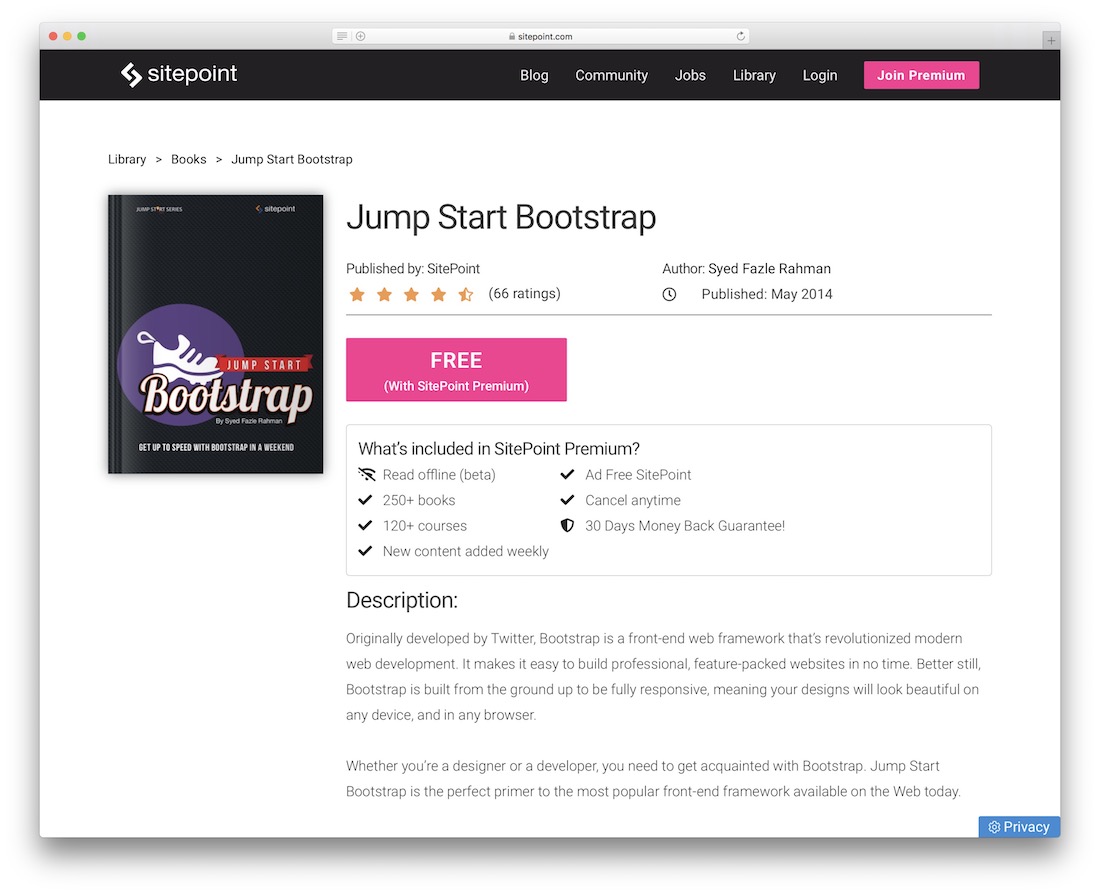The image size is (1100, 894).
Task: Click the Description: heading
Action: pos(402,601)
